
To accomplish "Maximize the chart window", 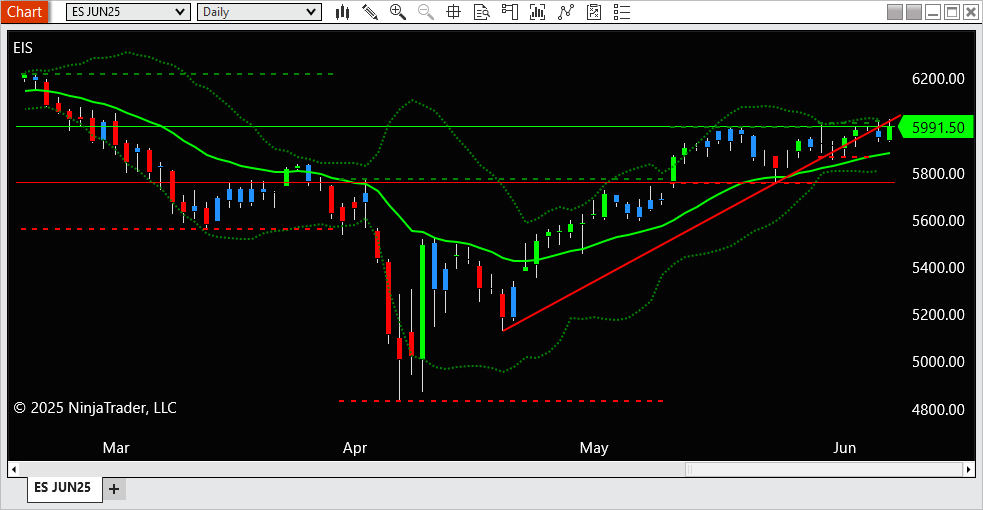I will tap(952, 12).
